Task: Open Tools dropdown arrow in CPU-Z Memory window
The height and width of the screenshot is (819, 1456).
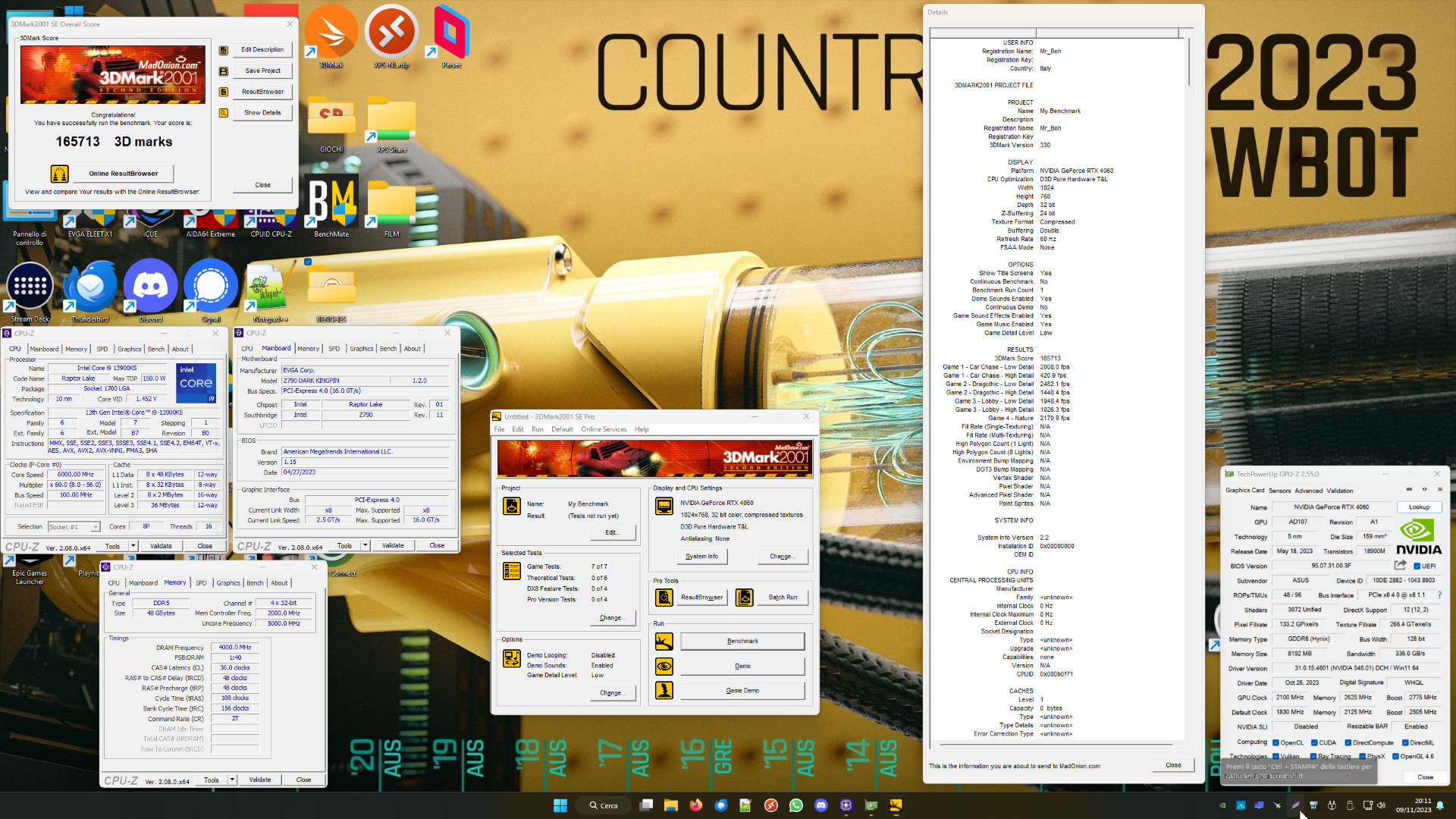Action: tap(232, 780)
